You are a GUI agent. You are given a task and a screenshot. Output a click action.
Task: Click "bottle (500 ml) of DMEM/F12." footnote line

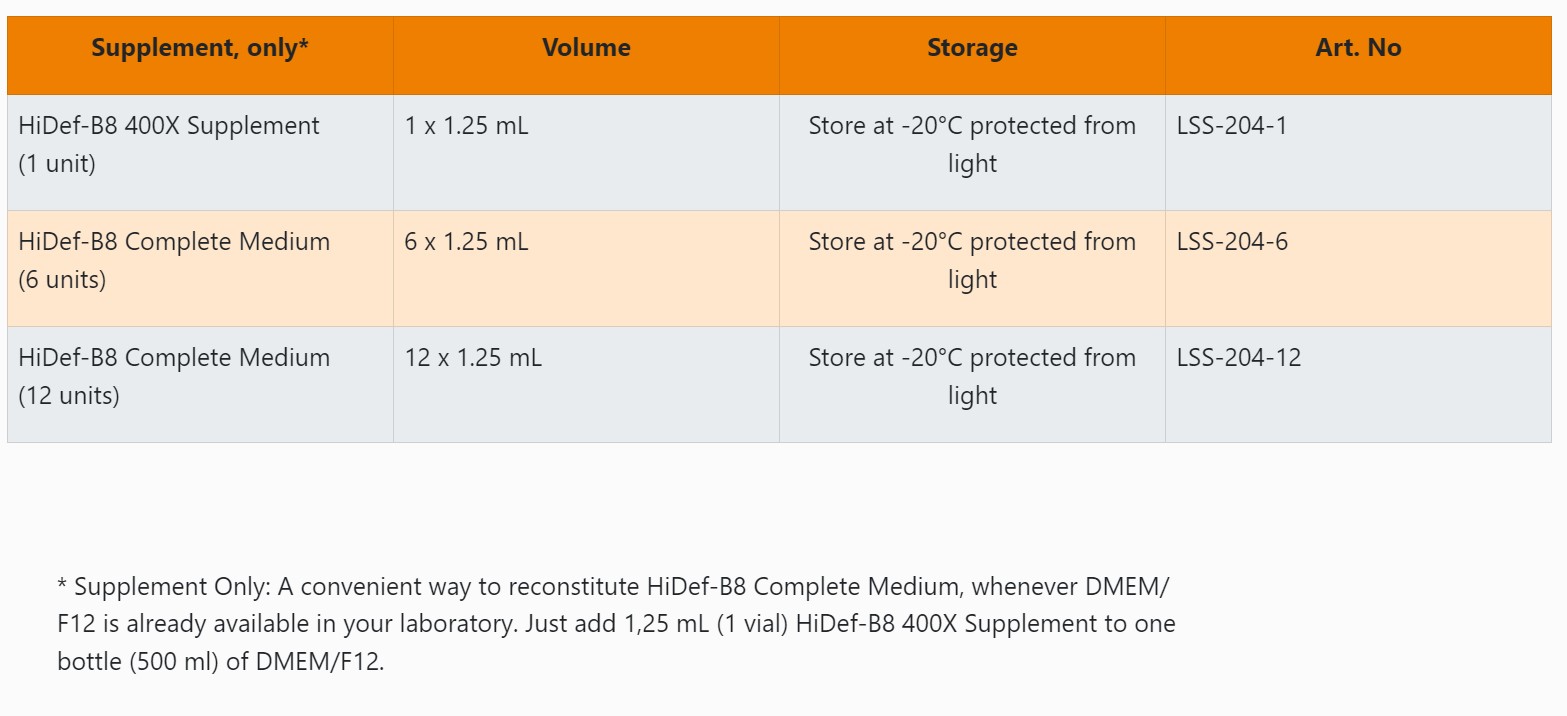click(x=220, y=662)
